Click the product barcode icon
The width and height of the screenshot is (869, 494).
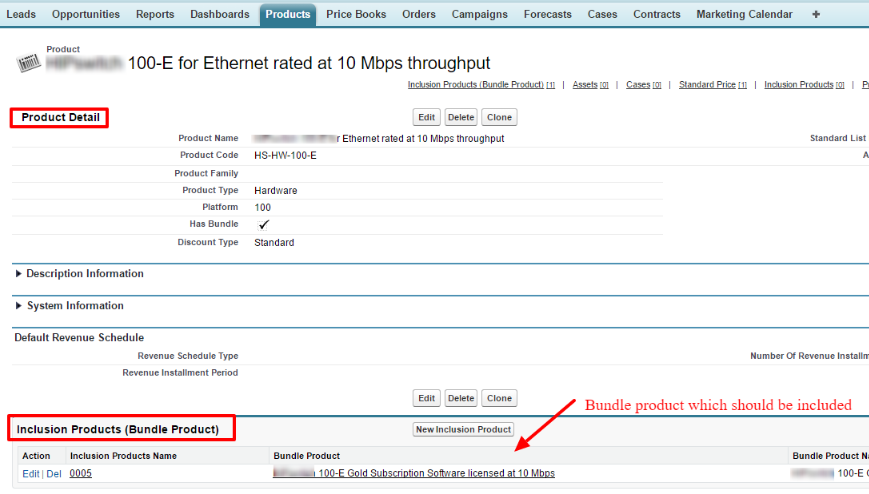[30, 62]
